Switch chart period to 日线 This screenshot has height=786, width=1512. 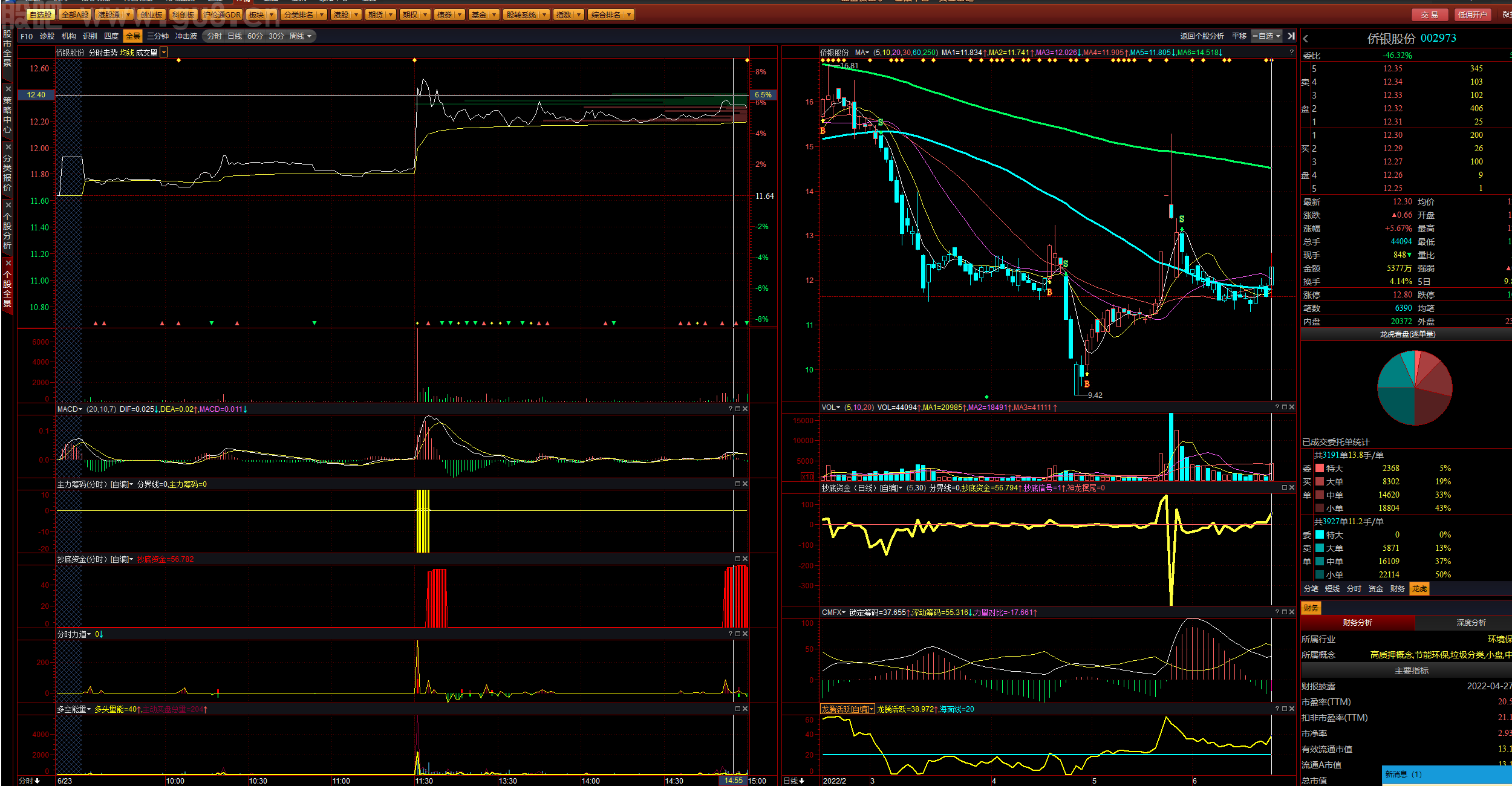(235, 36)
